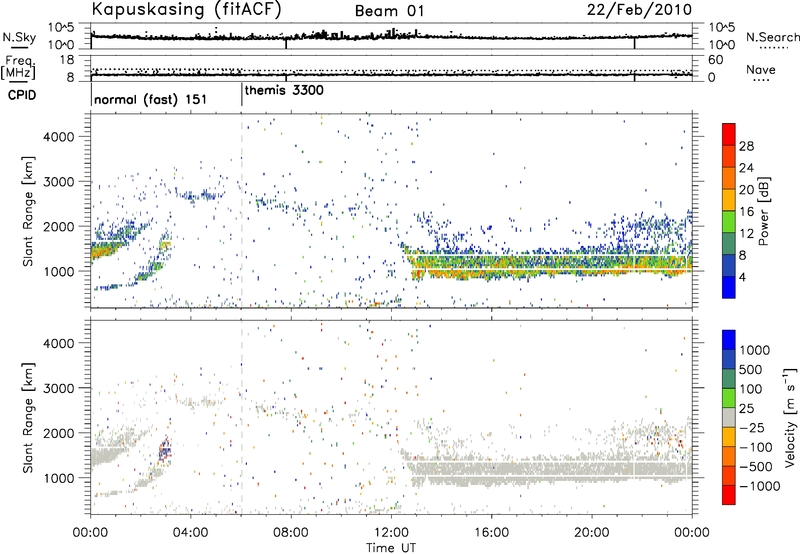Click the '3000' tick in velocity panel
The width and height of the screenshot is (800, 554).
coord(59,388)
